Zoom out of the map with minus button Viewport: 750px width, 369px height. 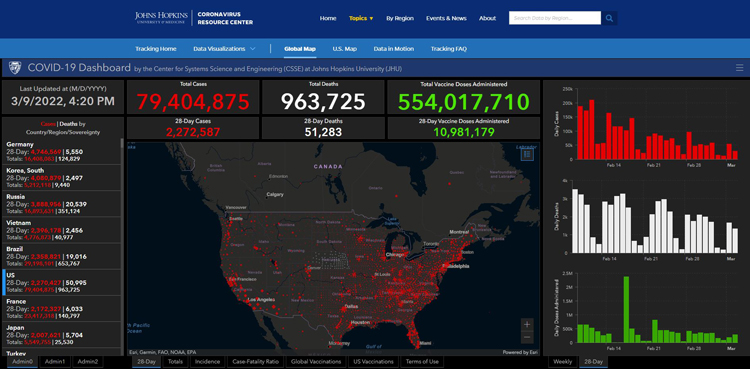coord(527,337)
